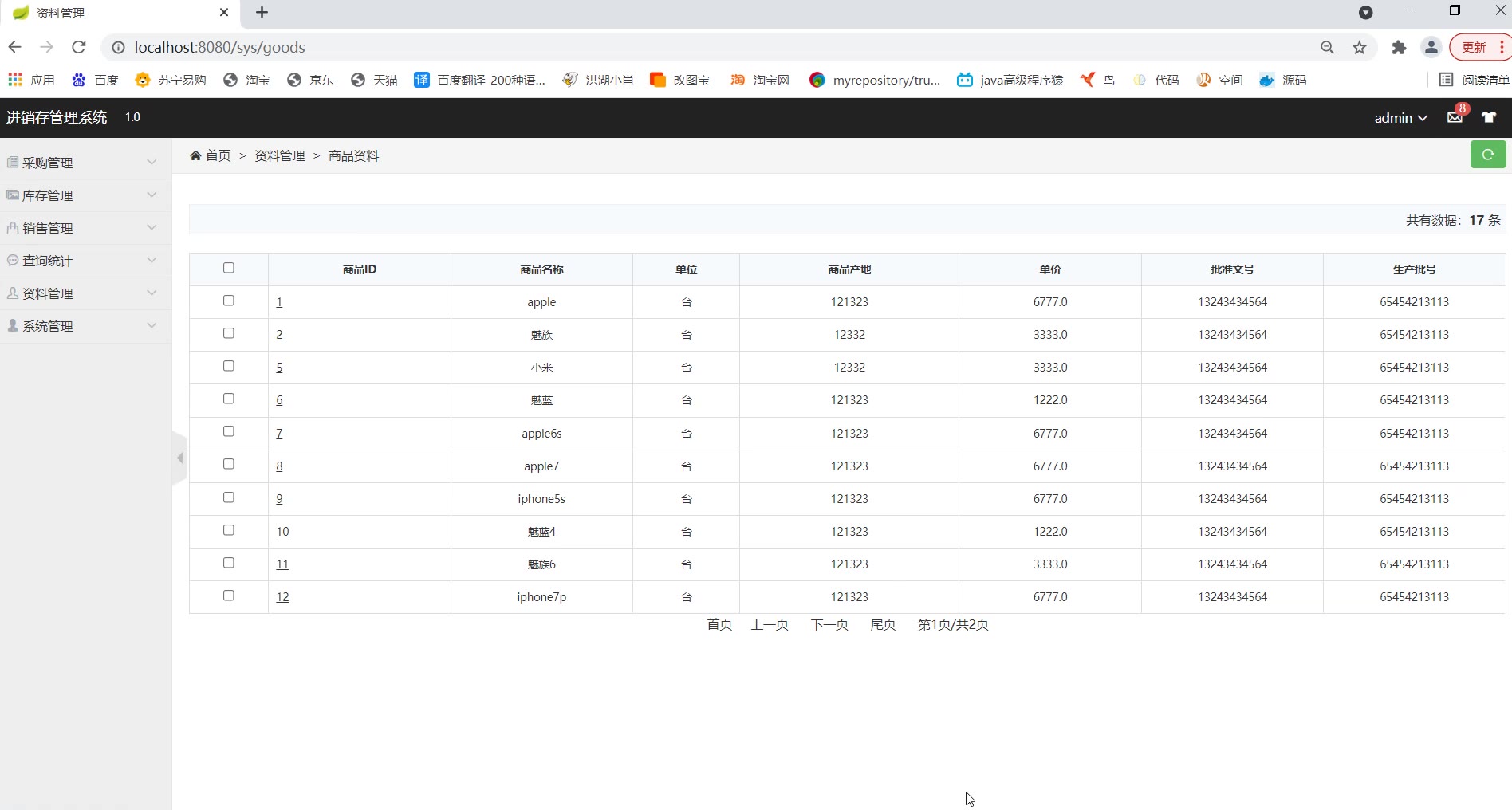Open the 空间 bookmark
Viewport: 1512px width, 810px height.
point(1219,80)
